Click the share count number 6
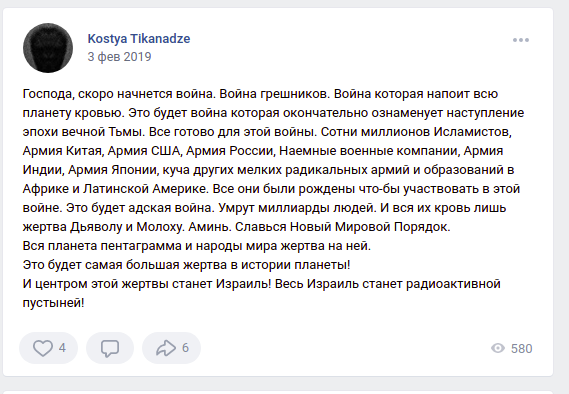This screenshot has height=394, width=569. tap(185, 348)
